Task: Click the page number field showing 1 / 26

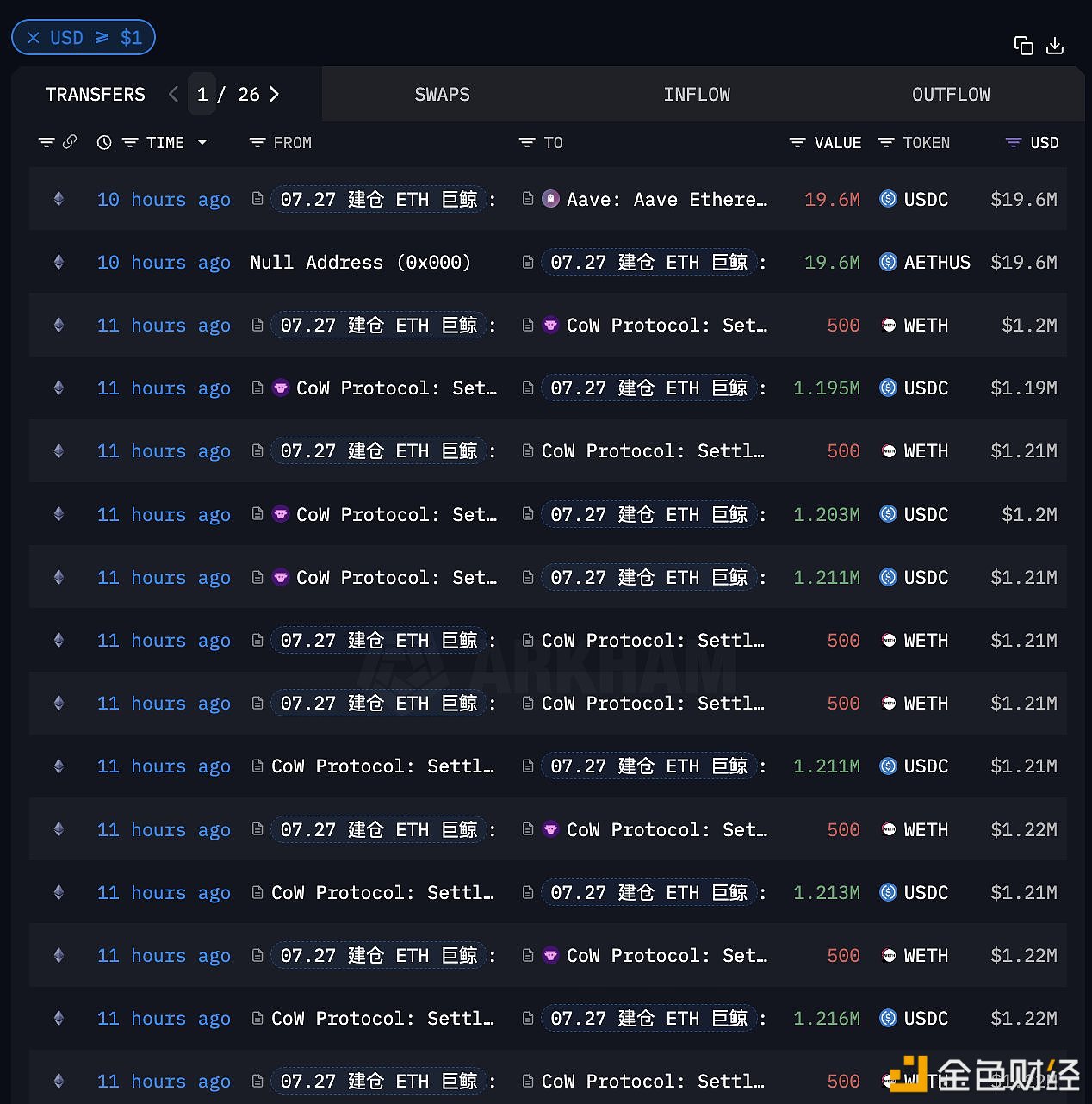Action: [x=202, y=94]
